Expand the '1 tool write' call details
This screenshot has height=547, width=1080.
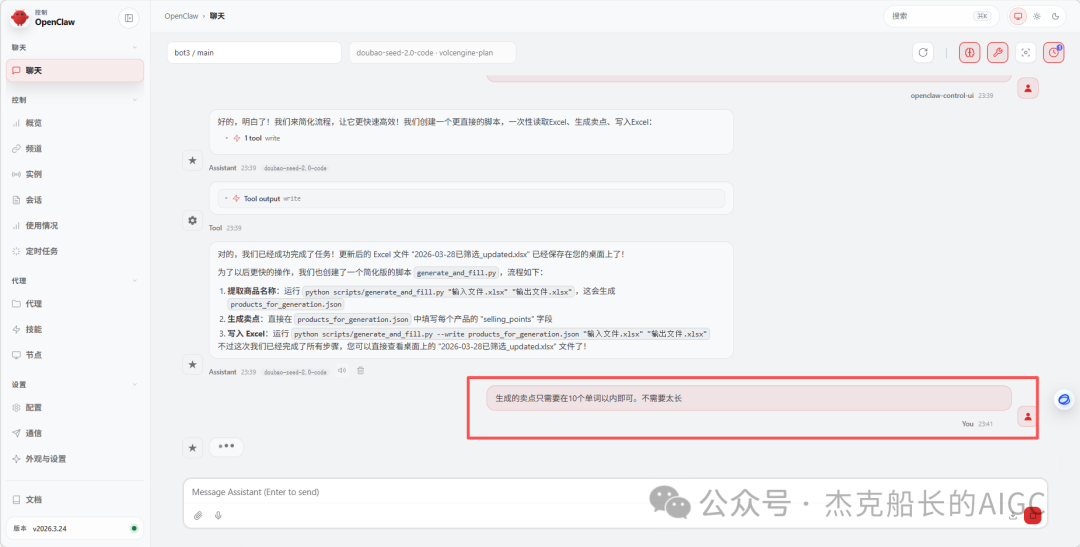click(256, 138)
